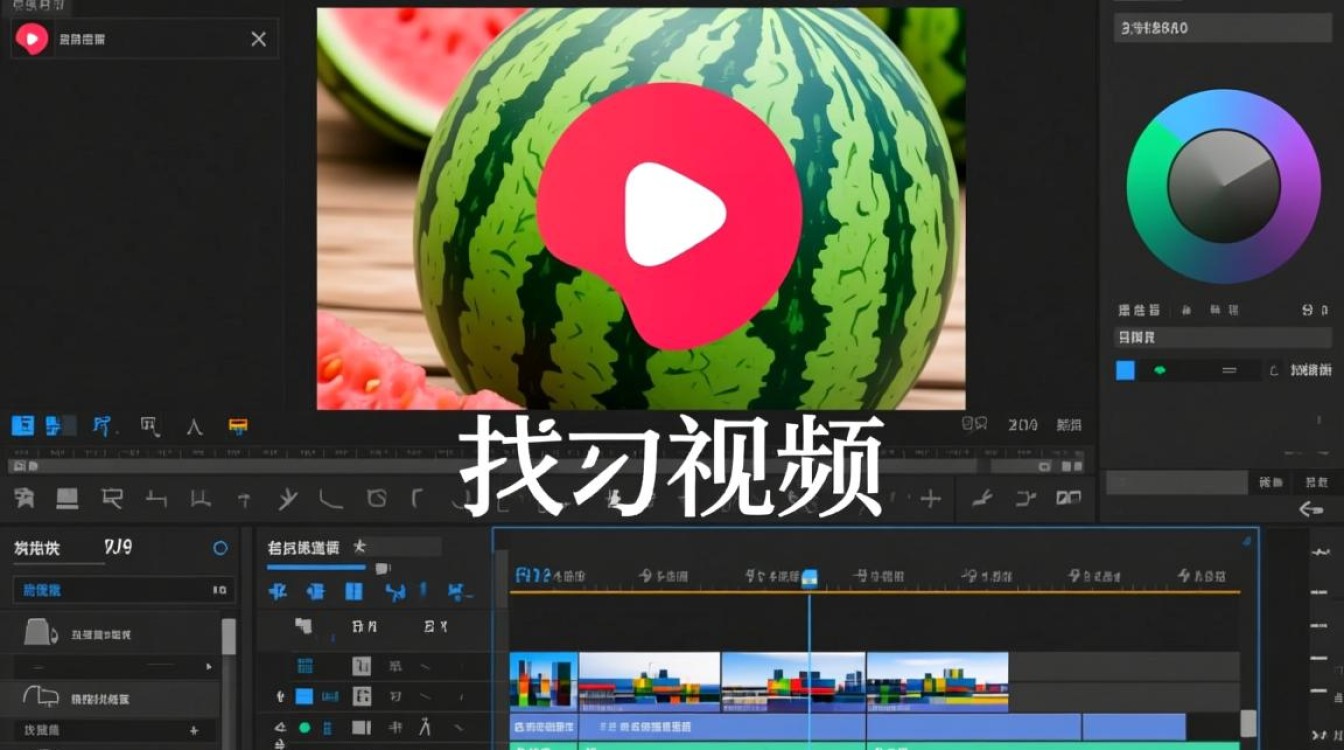The image size is (1344, 750).
Task: Click the gray dial inside the color wheel
Action: pos(1223,186)
